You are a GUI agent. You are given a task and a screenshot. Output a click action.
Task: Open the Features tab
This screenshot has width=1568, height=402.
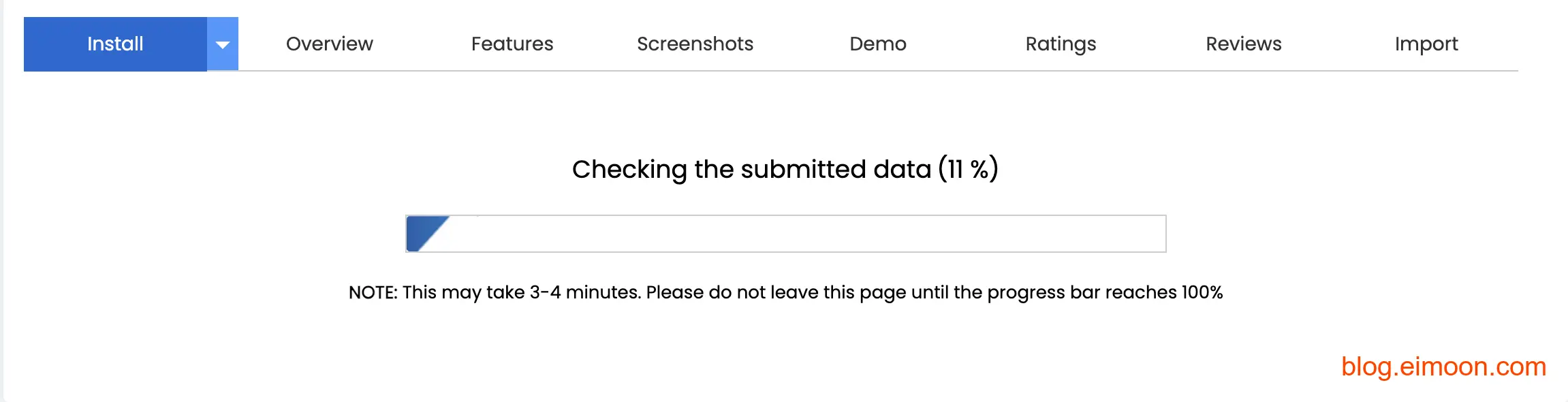pyautogui.click(x=512, y=44)
